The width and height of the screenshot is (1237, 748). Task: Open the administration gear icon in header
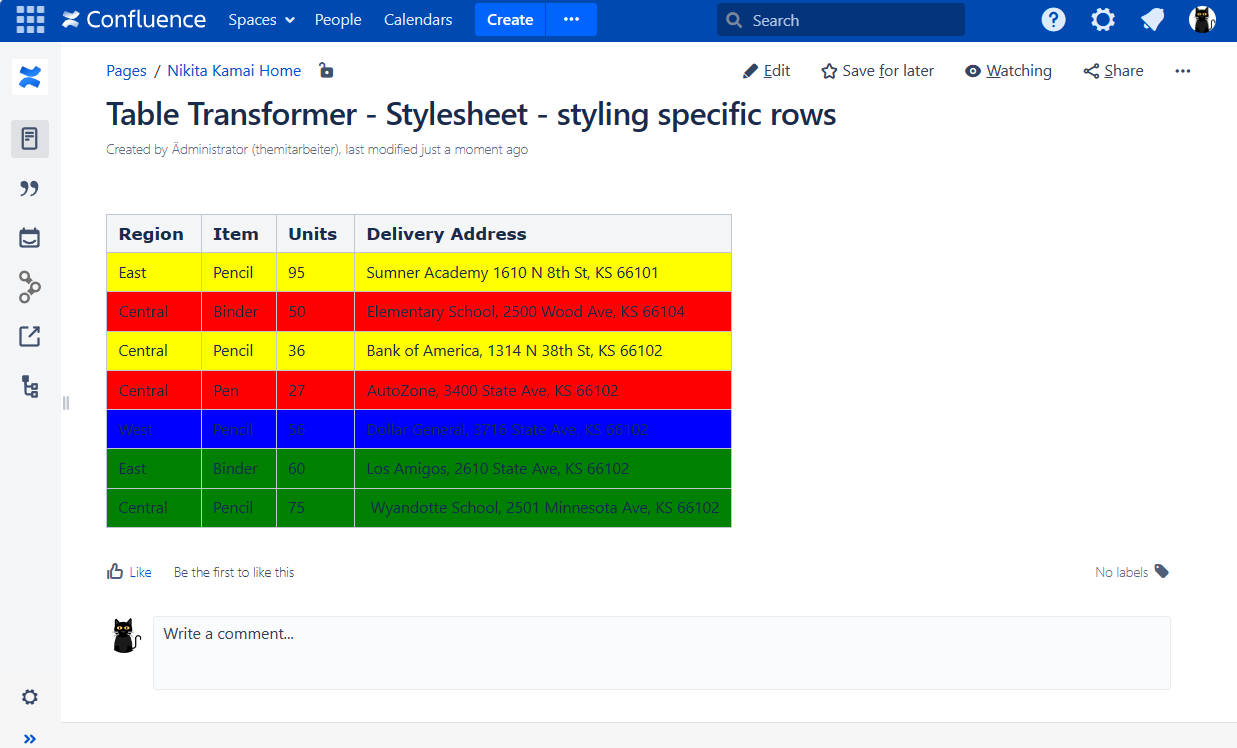(1103, 20)
